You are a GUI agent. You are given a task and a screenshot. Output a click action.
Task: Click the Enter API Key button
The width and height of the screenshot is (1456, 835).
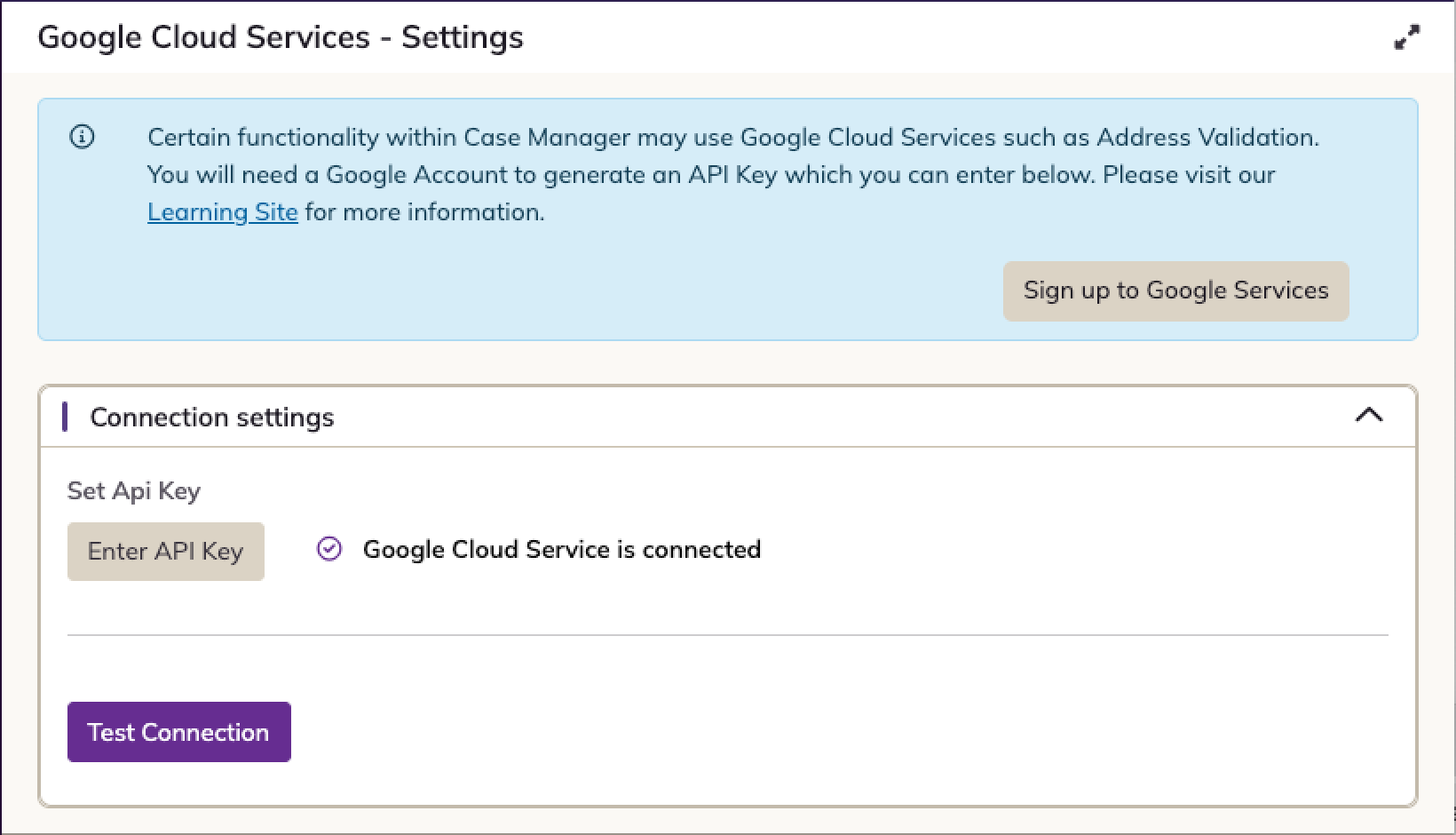pos(166,552)
